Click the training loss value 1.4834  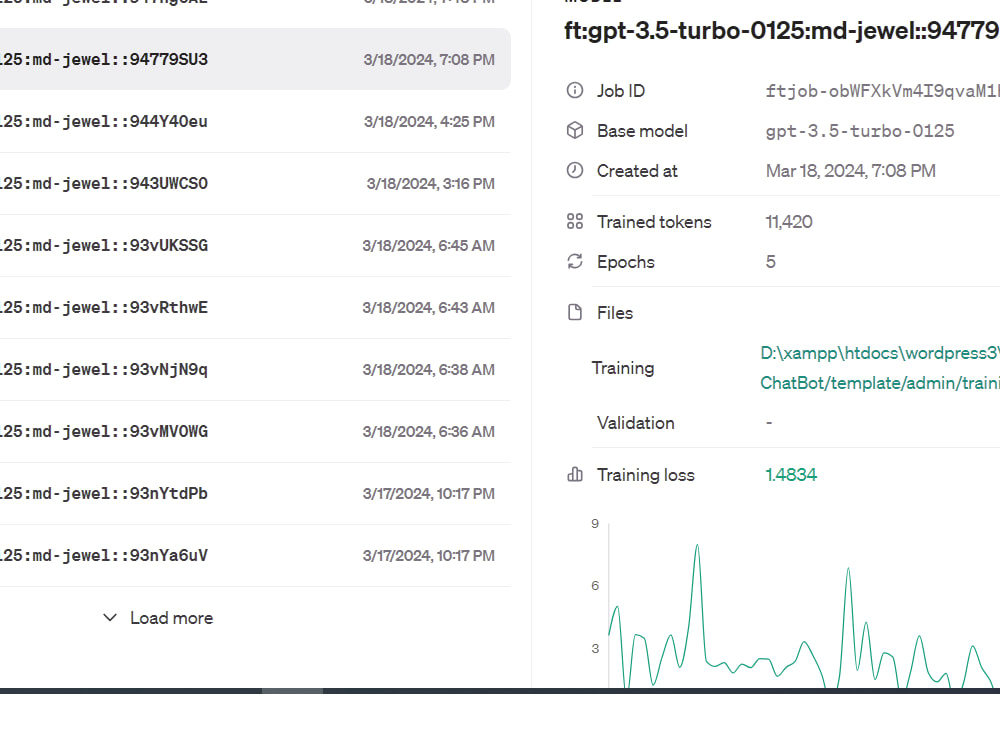791,474
